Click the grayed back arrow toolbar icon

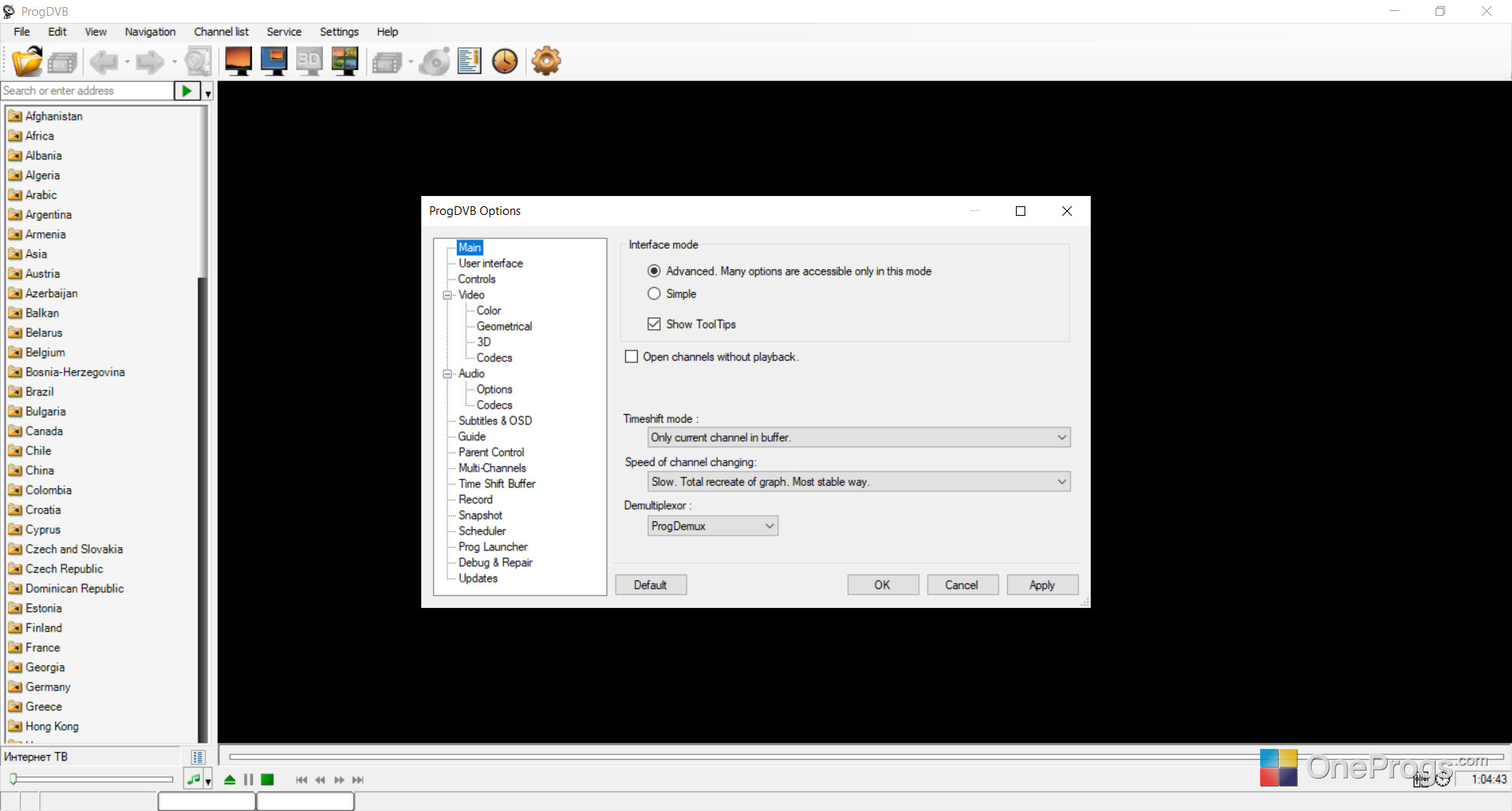103,61
